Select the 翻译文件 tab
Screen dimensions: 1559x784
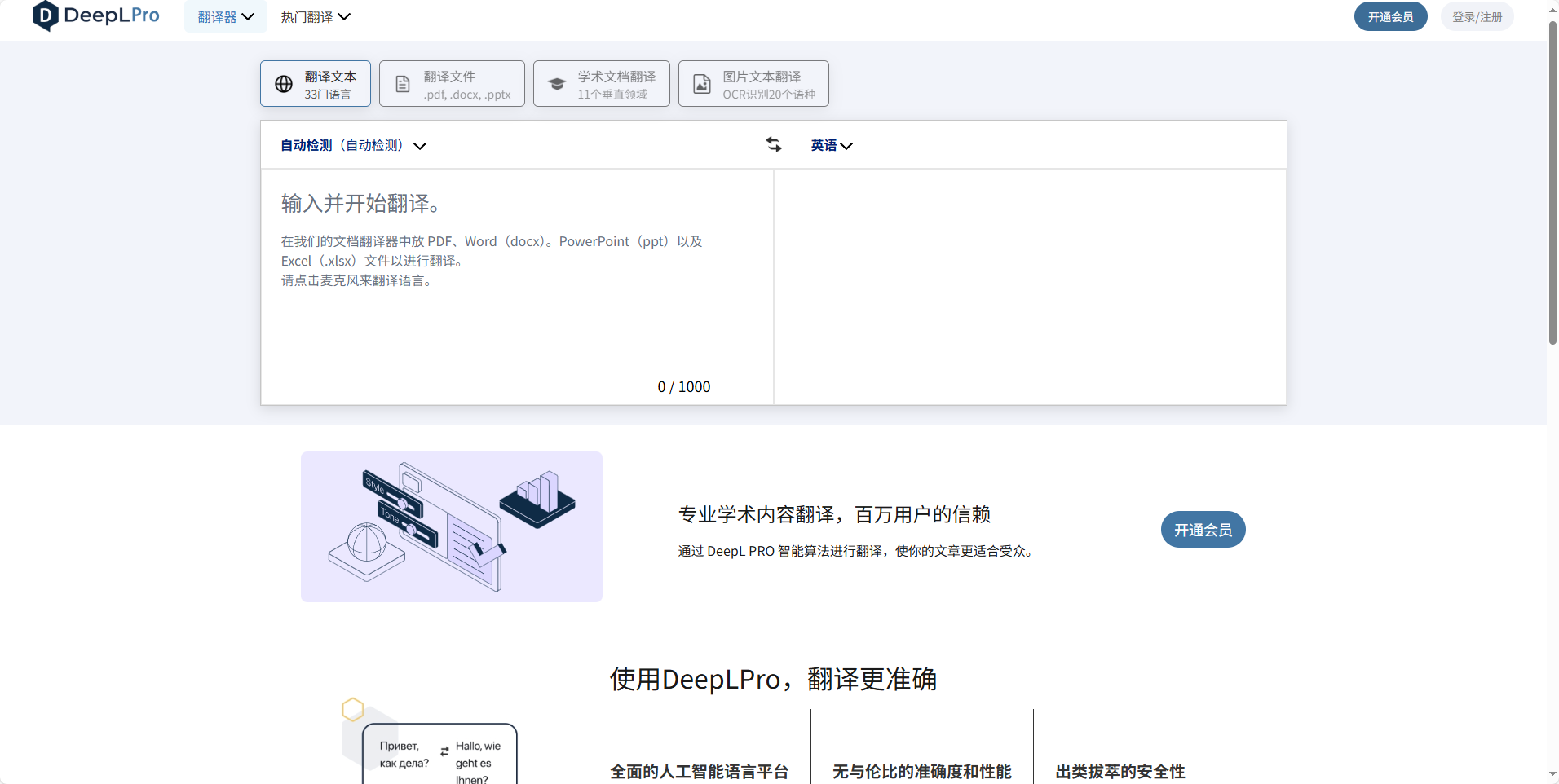coord(452,83)
